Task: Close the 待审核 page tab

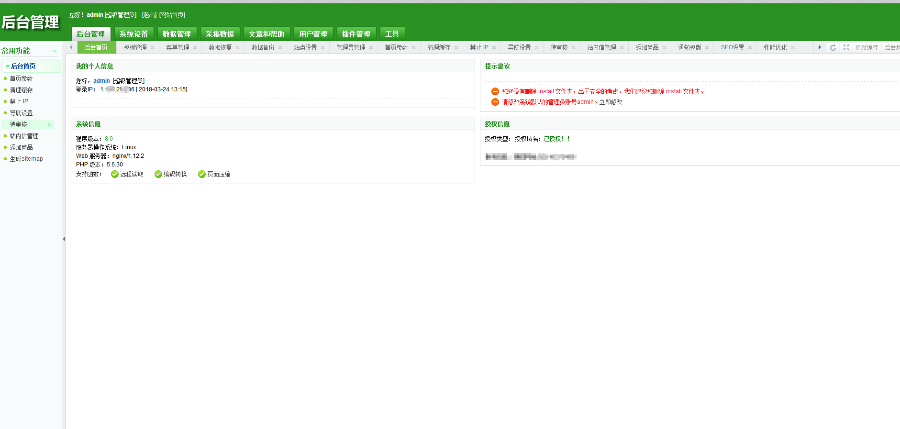Action: (573, 47)
